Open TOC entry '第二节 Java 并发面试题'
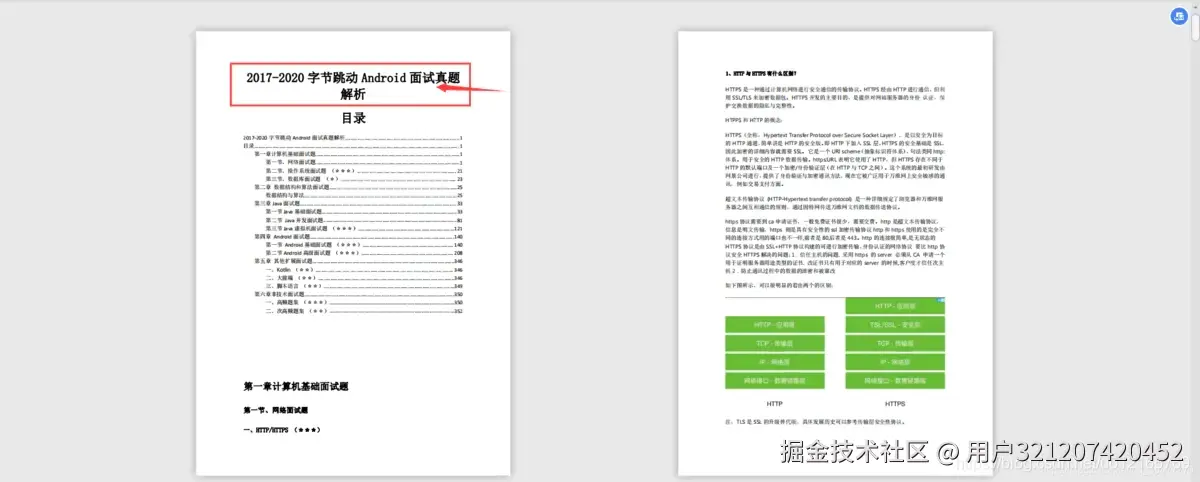Screen dimensions: 1200x482 [x=362, y=220]
